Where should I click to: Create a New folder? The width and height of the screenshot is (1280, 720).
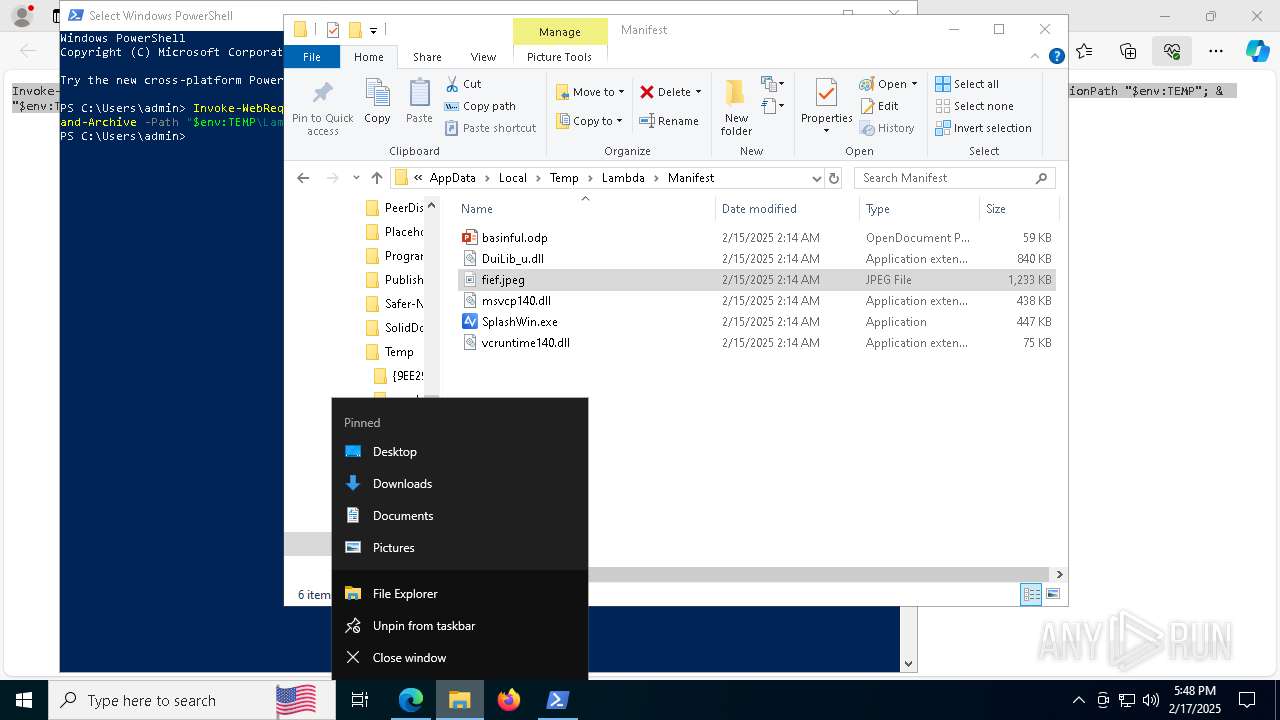pyautogui.click(x=736, y=107)
